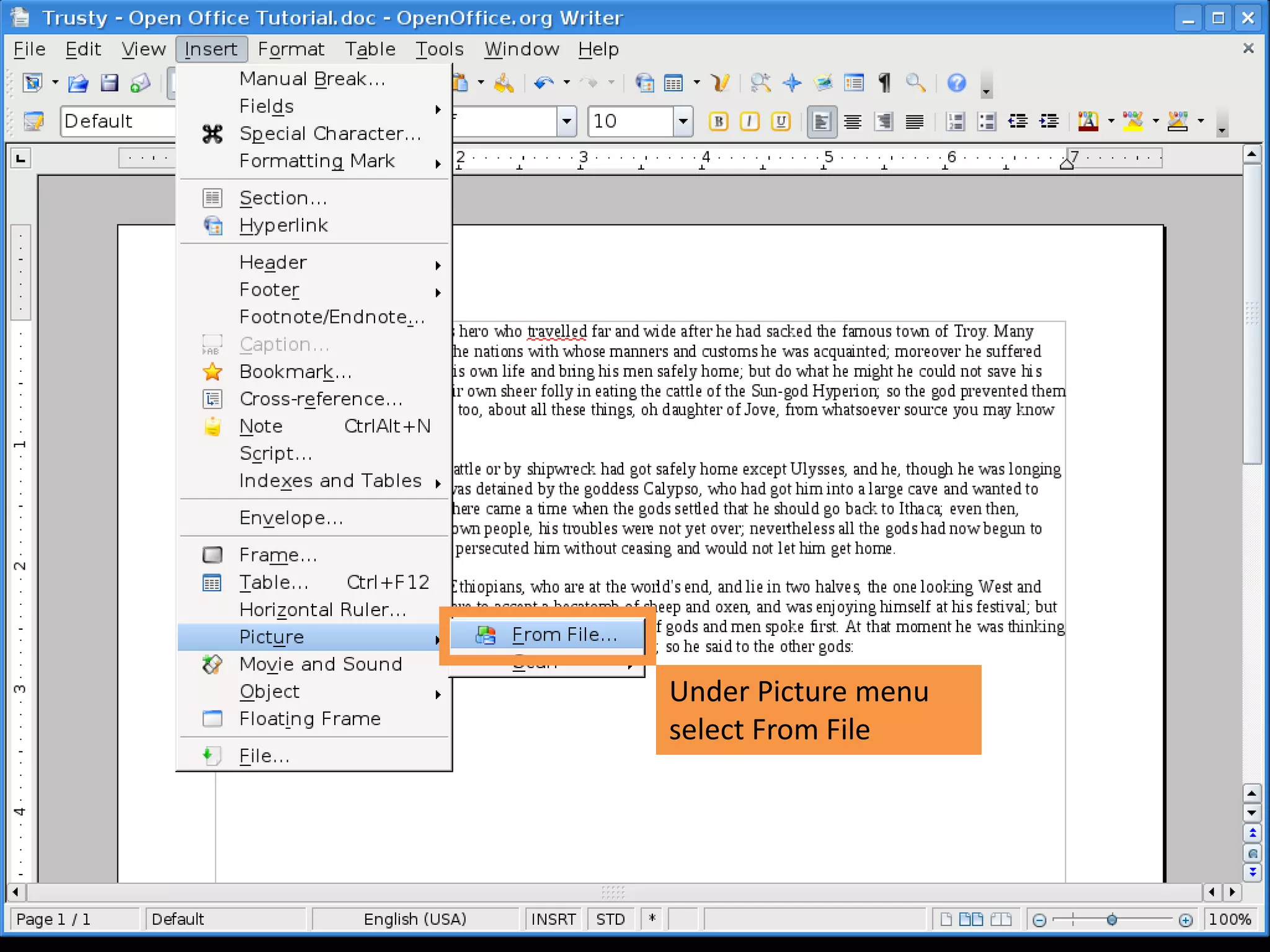
Task: Click the Undo arrow icon
Action: point(544,82)
